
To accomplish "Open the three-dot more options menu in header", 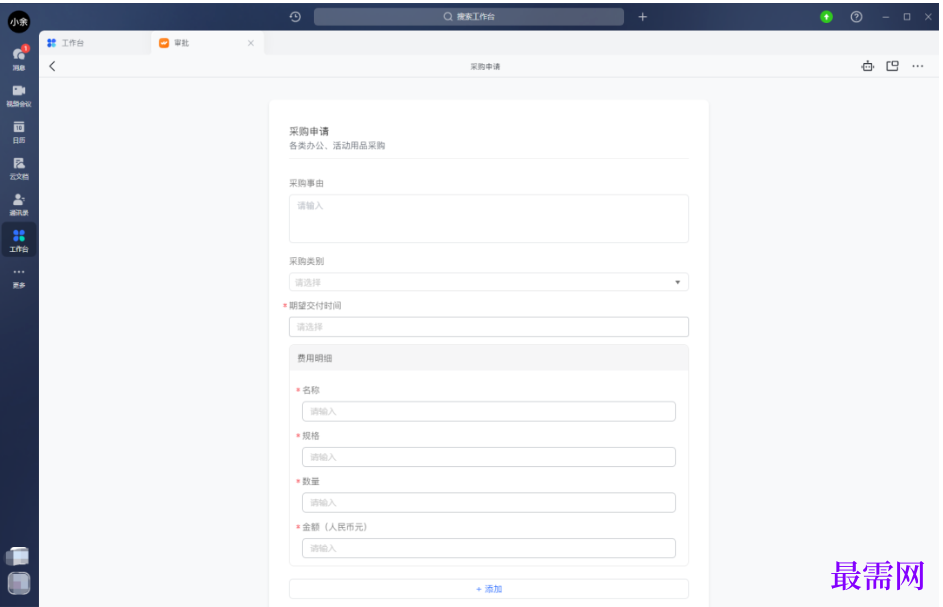I will [x=917, y=66].
